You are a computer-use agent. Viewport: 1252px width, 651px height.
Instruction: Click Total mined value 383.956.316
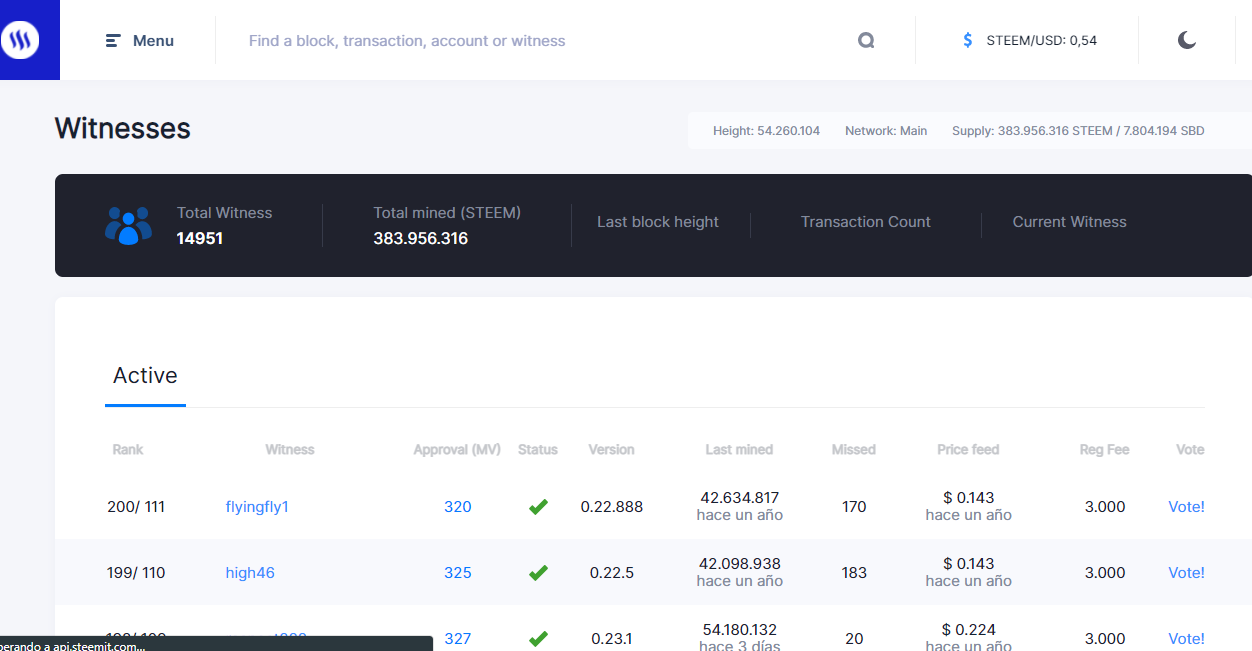(x=421, y=239)
